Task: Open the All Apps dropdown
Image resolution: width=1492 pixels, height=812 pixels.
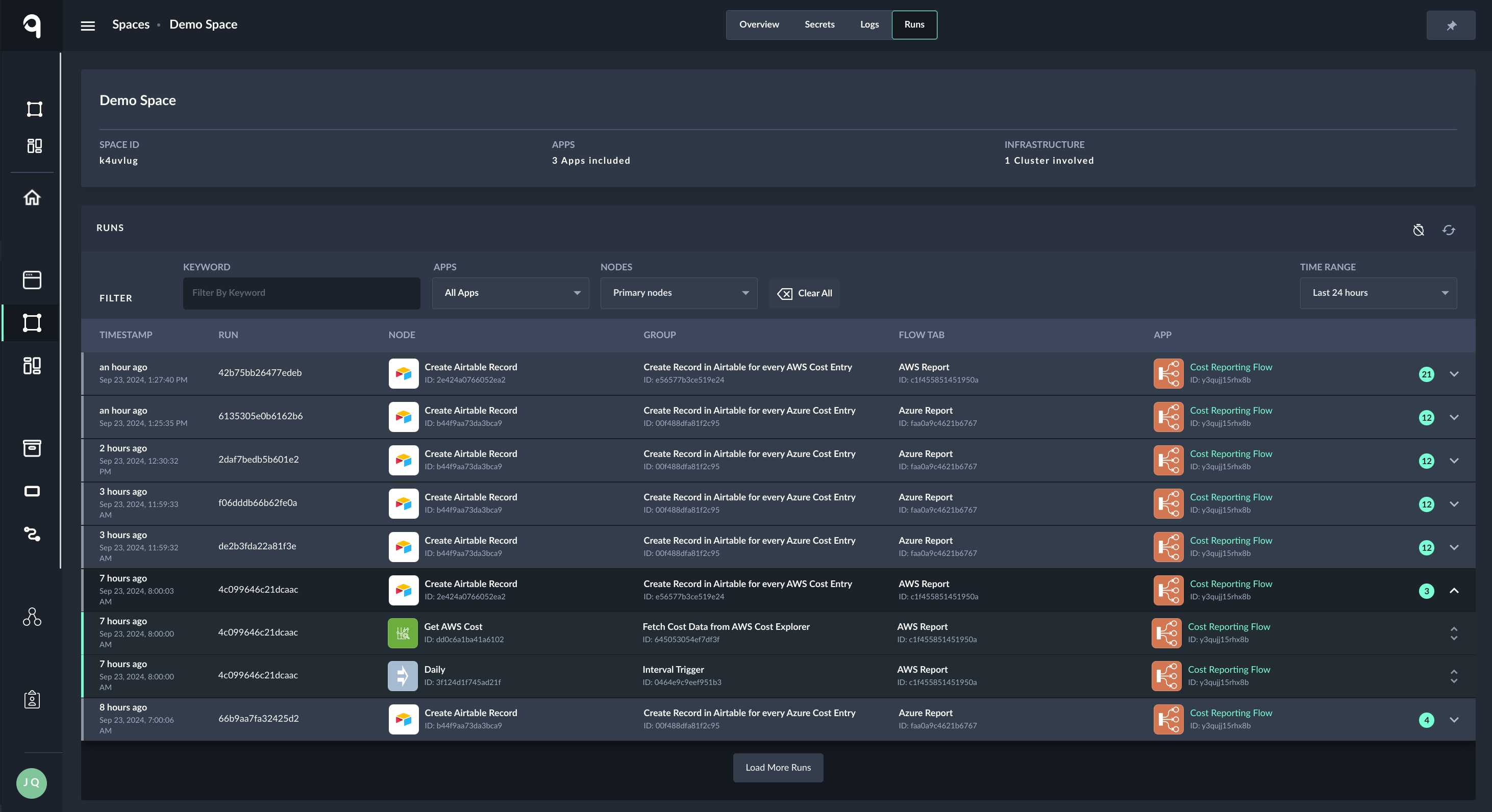Action: point(510,293)
